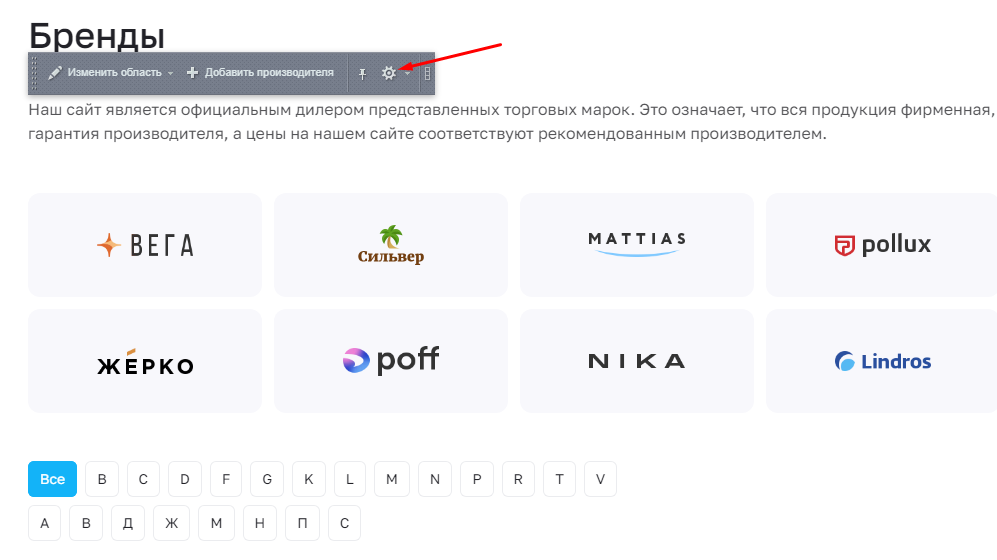Click the toolbar's right collapse handle
The image size is (997, 560).
click(x=427, y=74)
